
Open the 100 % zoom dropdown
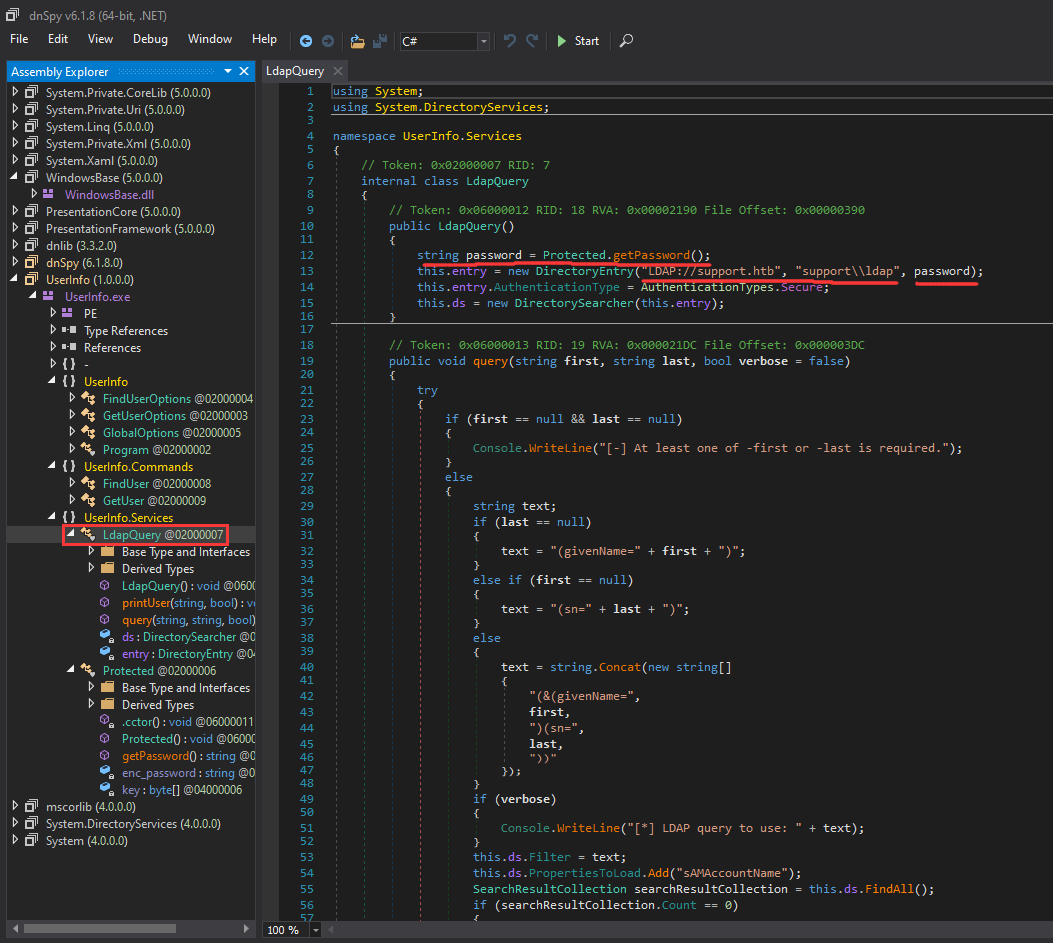317,930
